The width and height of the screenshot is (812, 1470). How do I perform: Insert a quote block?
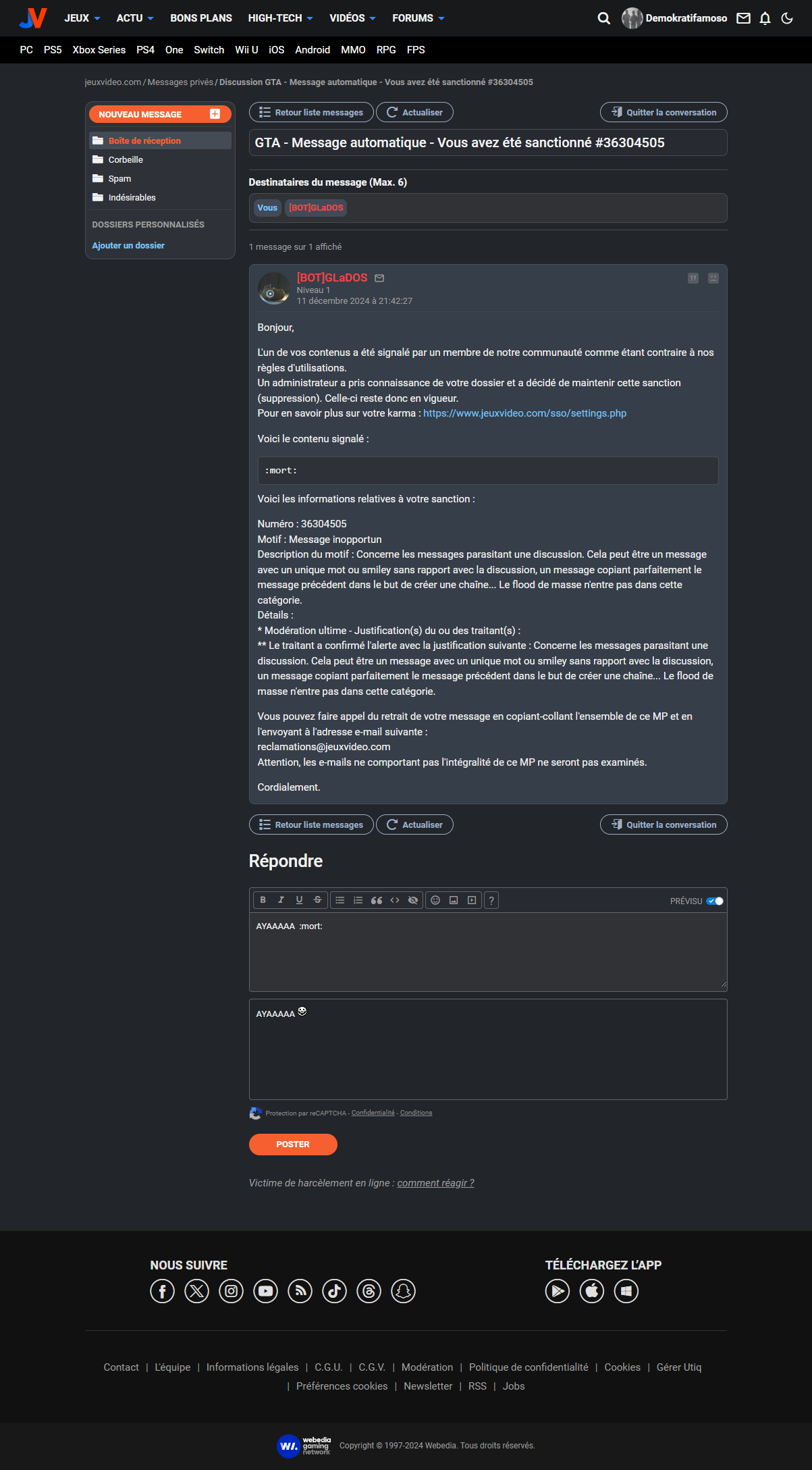coord(377,900)
